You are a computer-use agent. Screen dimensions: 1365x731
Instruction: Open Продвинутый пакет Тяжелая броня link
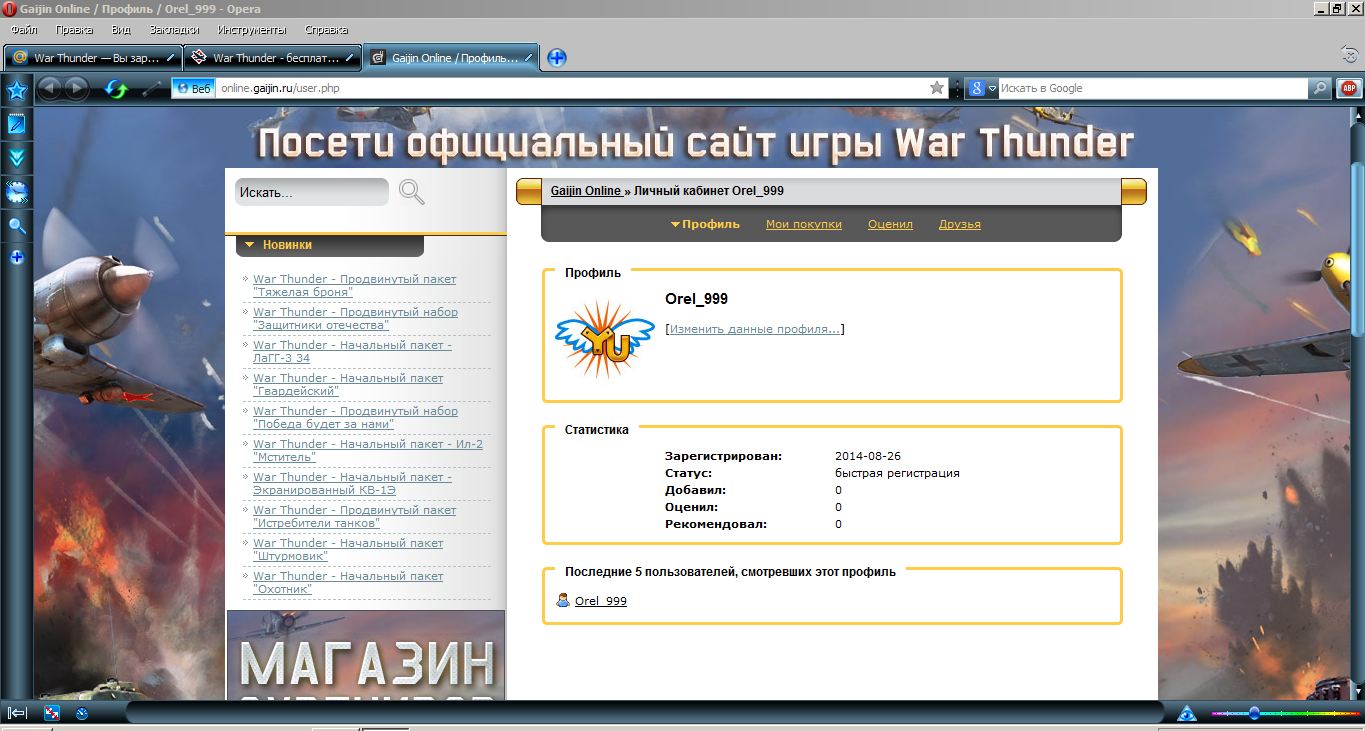click(x=354, y=286)
